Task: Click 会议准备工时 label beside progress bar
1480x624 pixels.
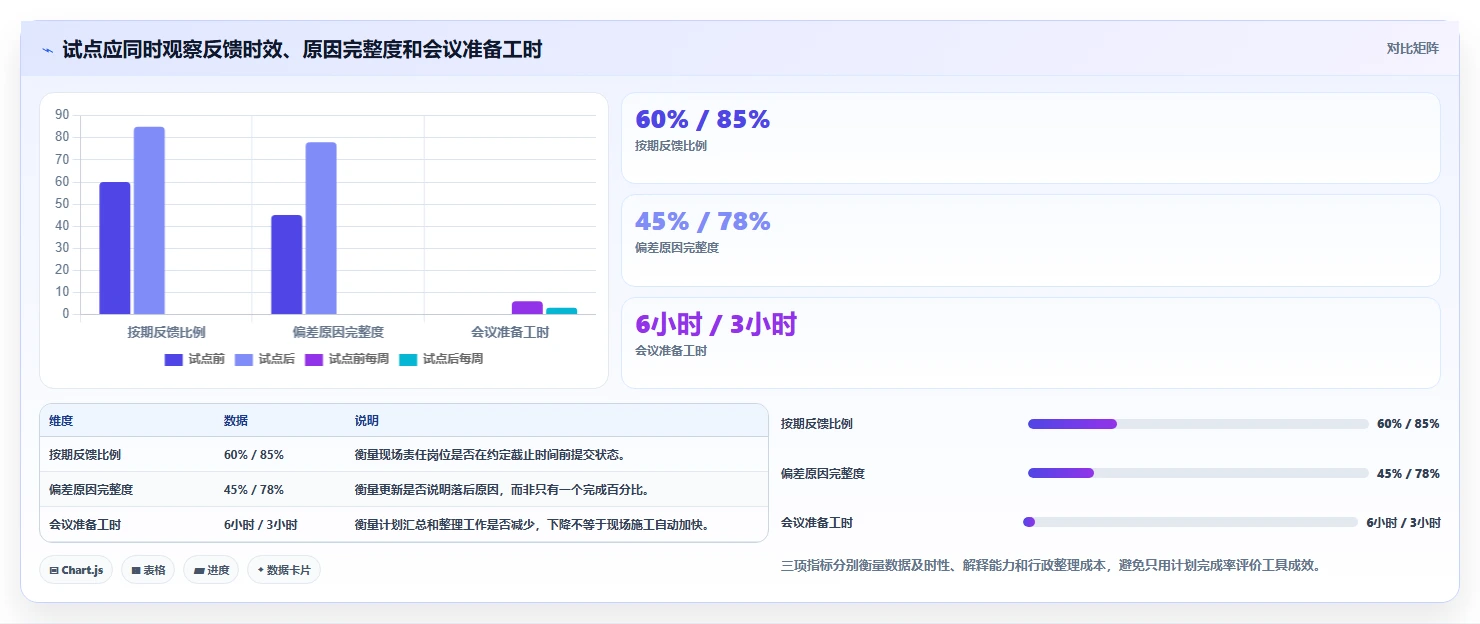Action: pyautogui.click(x=817, y=523)
